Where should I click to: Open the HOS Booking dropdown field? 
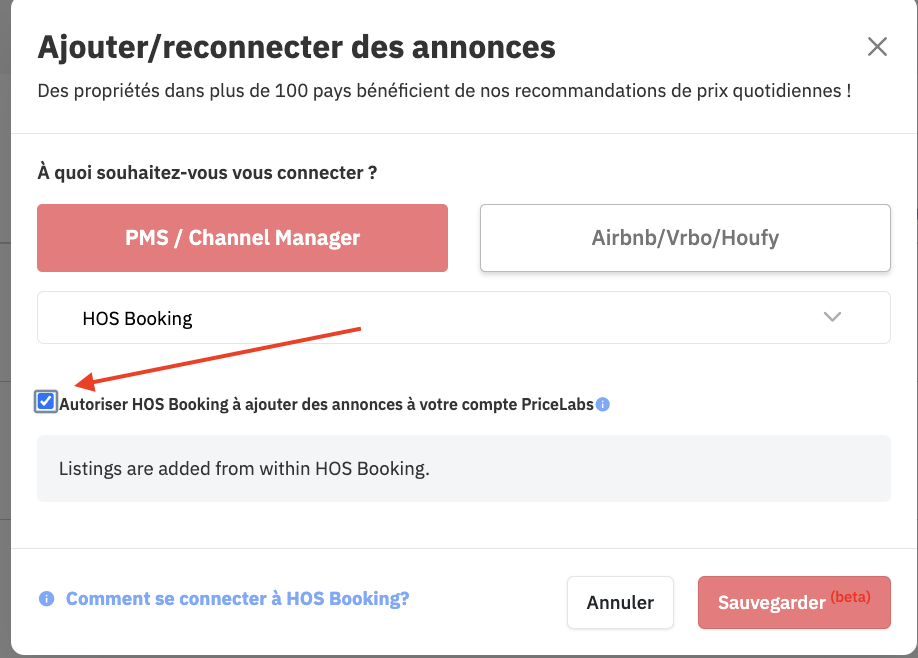[x=464, y=317]
